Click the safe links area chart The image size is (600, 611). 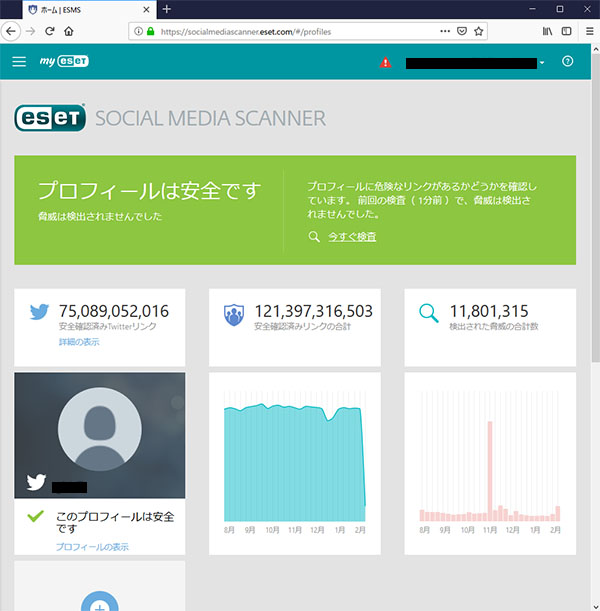pyautogui.click(x=295, y=463)
